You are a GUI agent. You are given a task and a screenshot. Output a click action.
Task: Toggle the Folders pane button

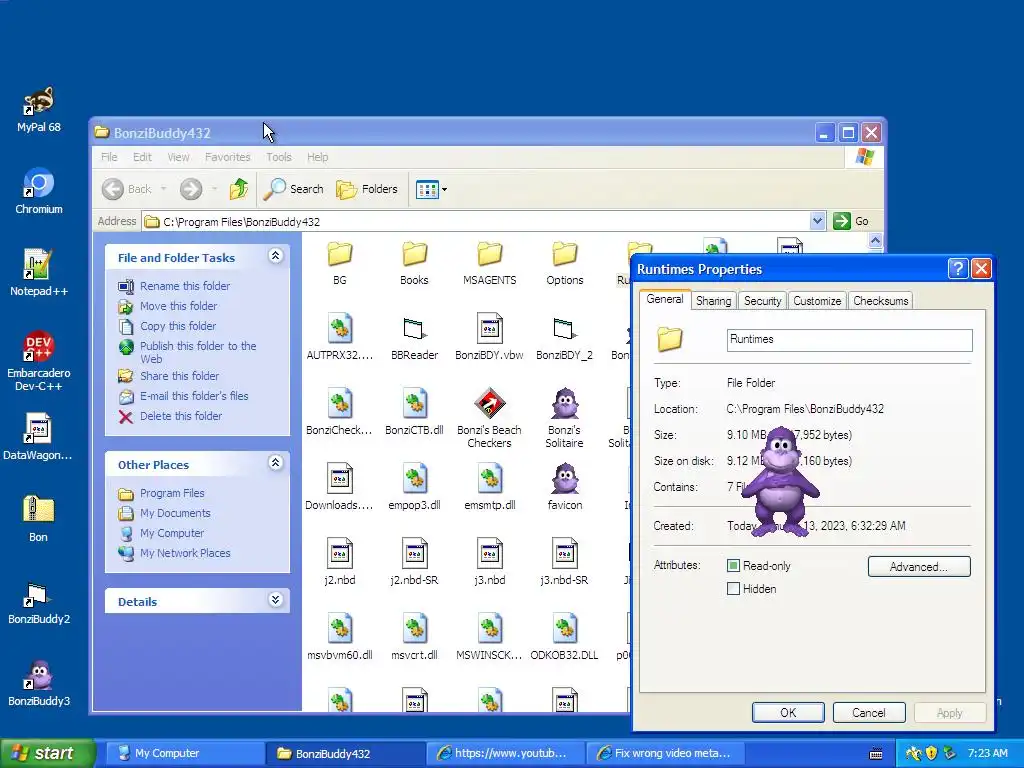point(366,189)
